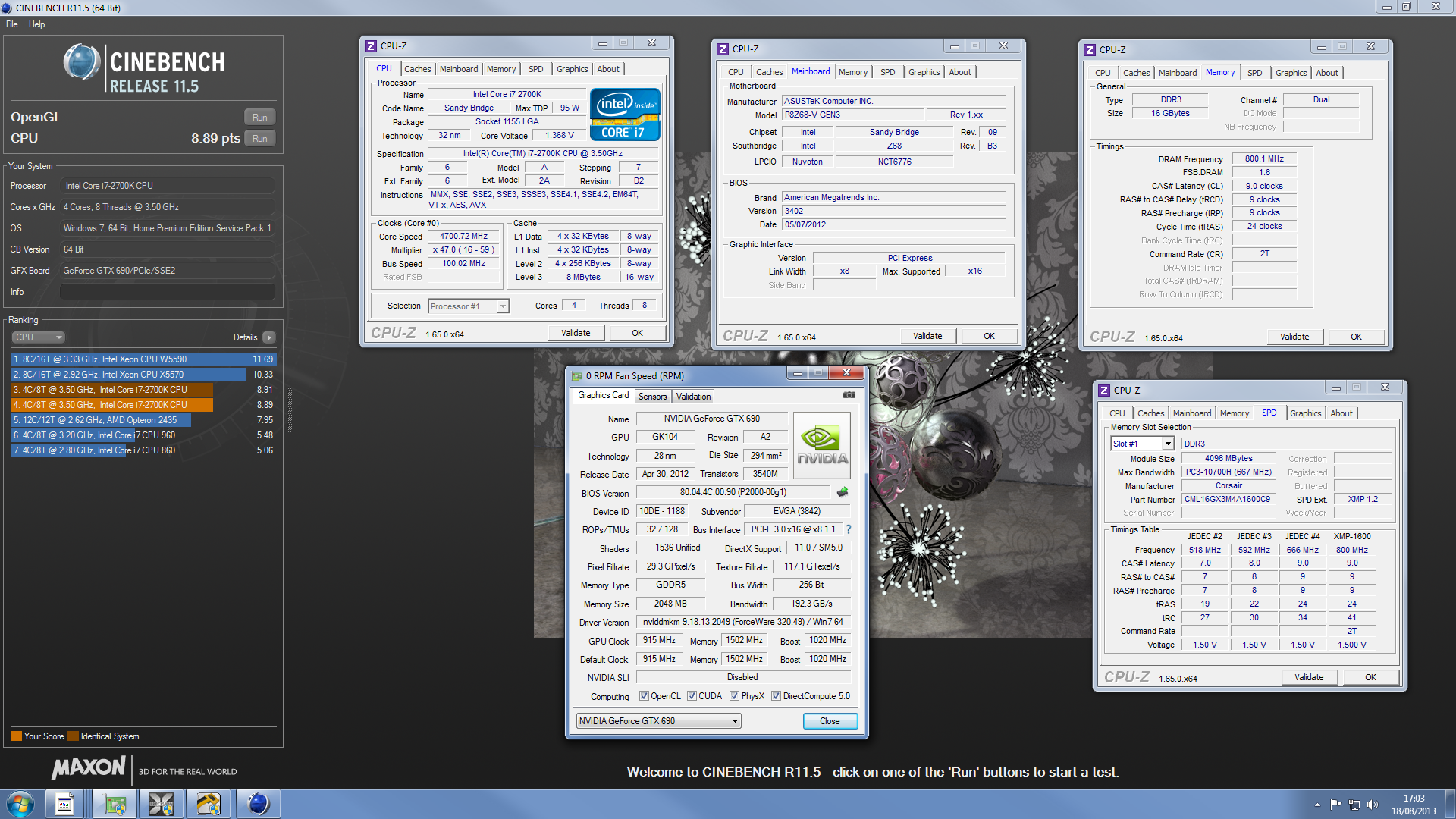Click Close button in GPU-Z
The height and width of the screenshot is (819, 1456).
(830, 721)
